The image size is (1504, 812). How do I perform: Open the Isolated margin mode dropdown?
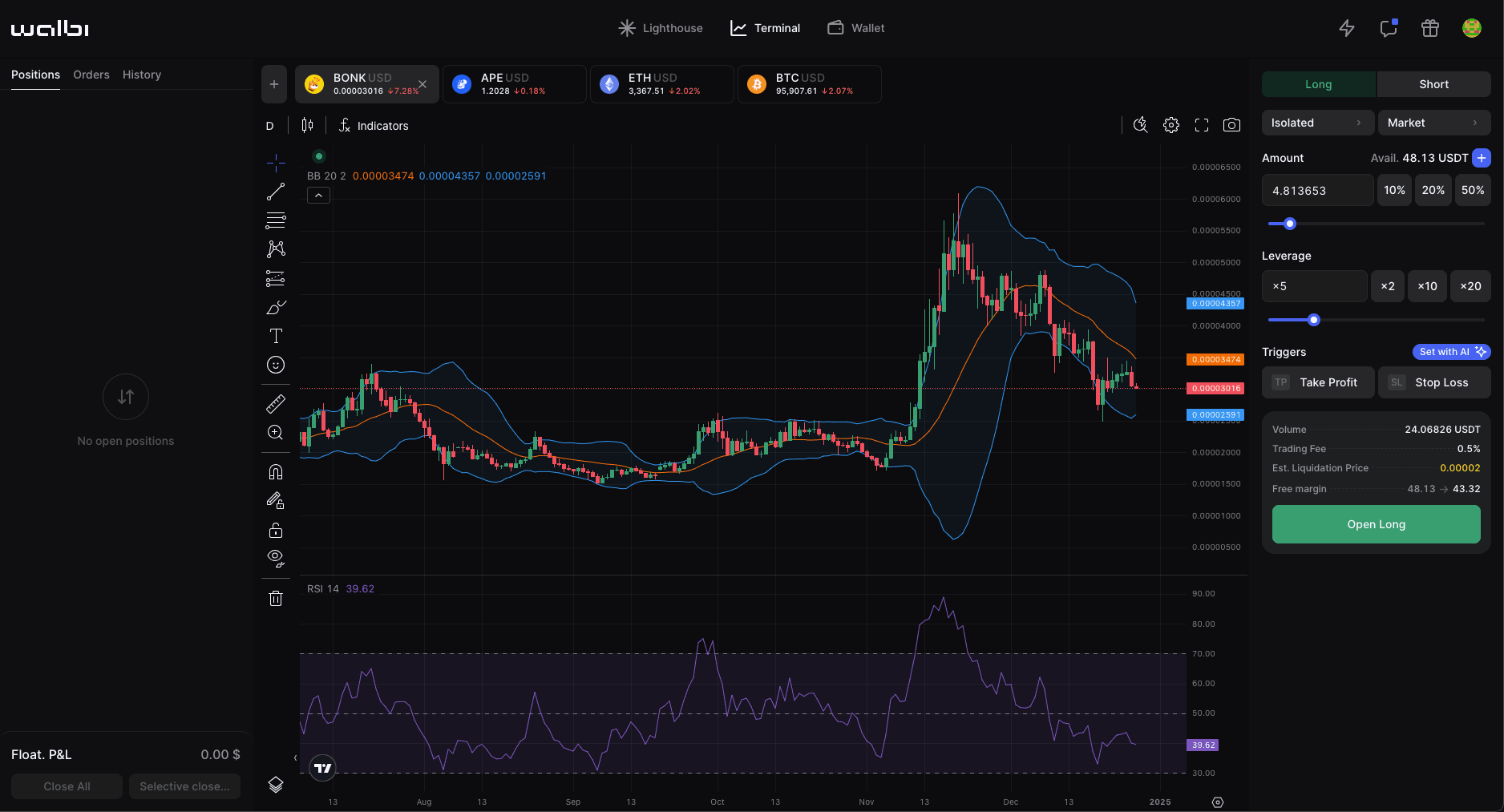pyautogui.click(x=1317, y=123)
